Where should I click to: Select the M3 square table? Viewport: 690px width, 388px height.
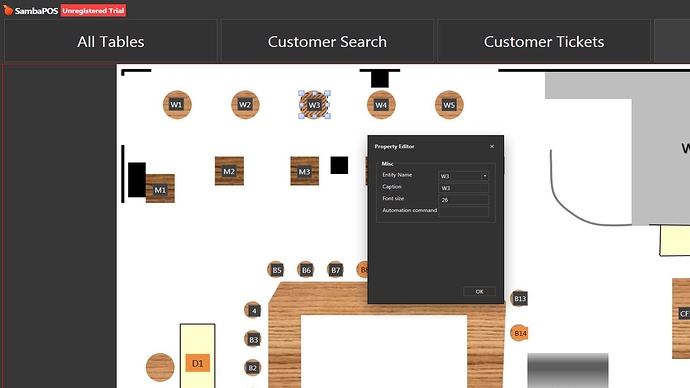(x=305, y=171)
